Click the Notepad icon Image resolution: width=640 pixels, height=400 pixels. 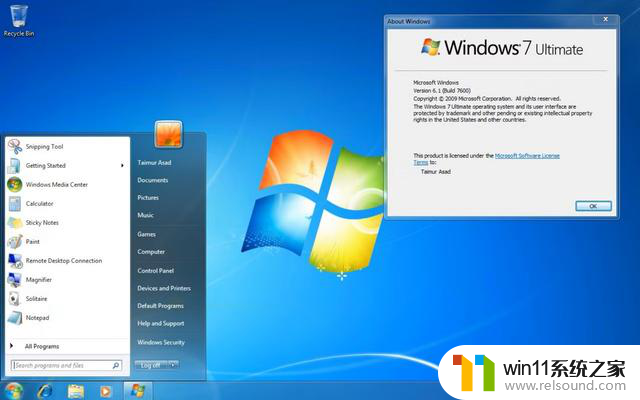click(x=15, y=318)
